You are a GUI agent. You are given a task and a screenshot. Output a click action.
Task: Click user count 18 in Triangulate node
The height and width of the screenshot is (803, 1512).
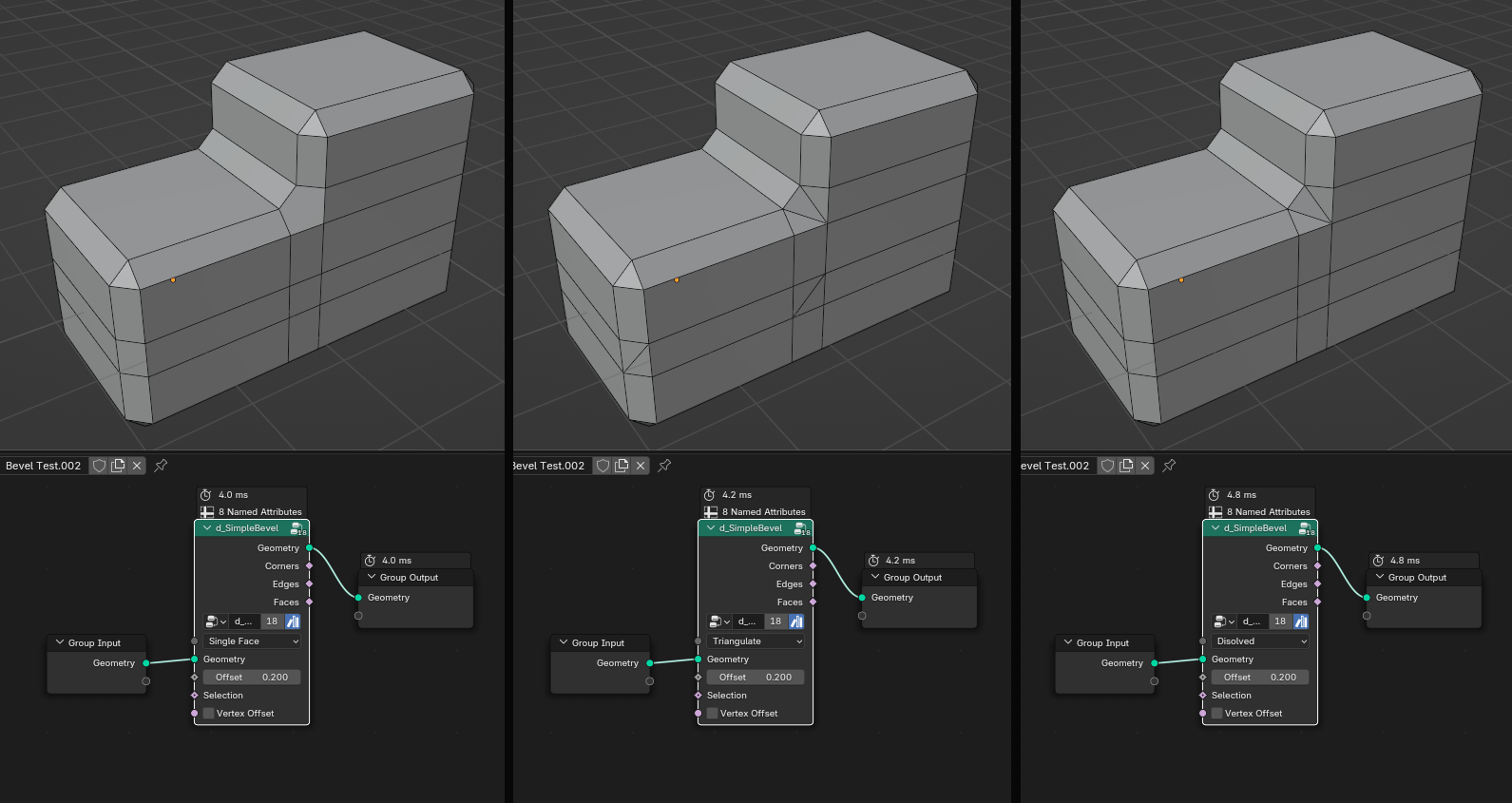tap(775, 621)
